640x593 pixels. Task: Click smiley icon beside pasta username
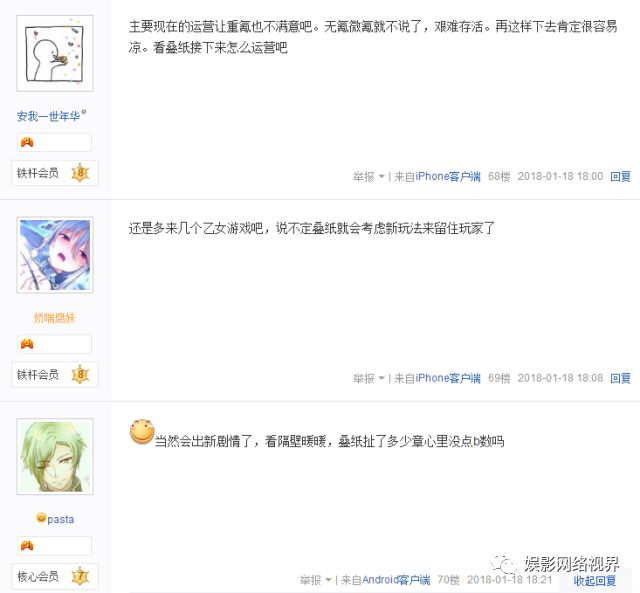(41, 517)
